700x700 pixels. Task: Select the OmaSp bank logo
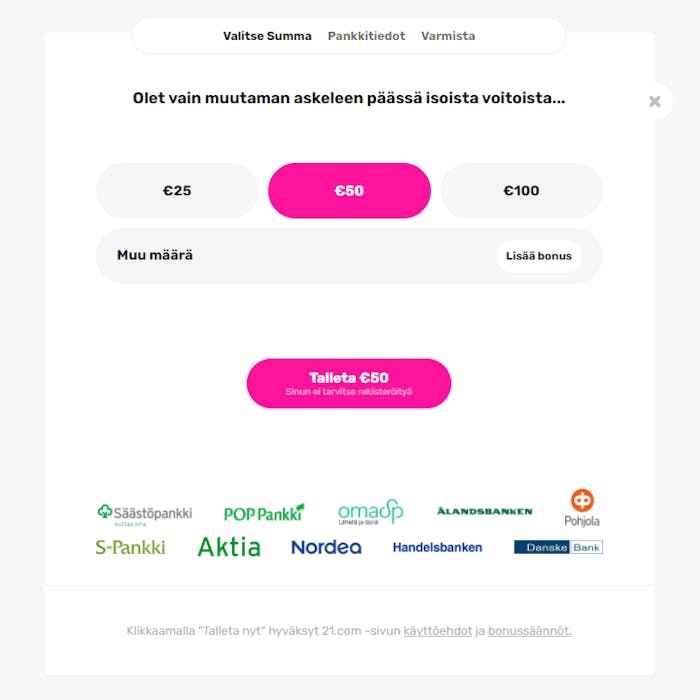[x=371, y=512]
